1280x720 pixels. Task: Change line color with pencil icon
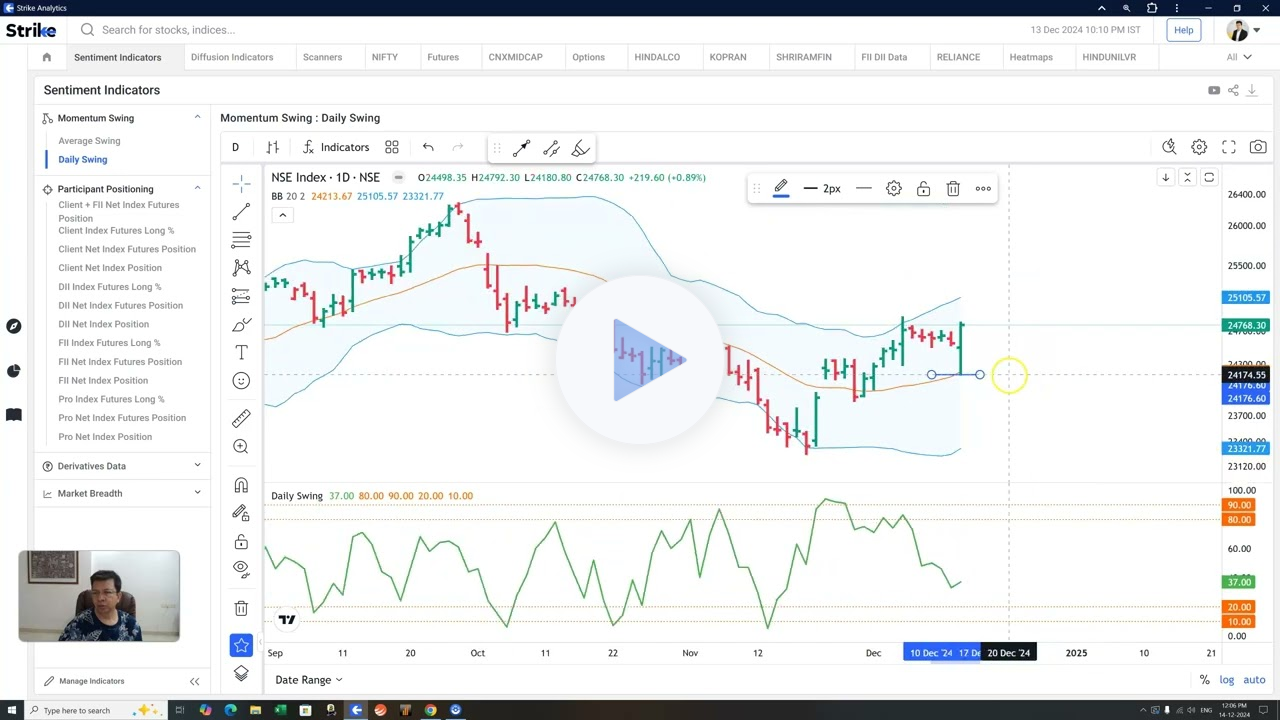781,188
